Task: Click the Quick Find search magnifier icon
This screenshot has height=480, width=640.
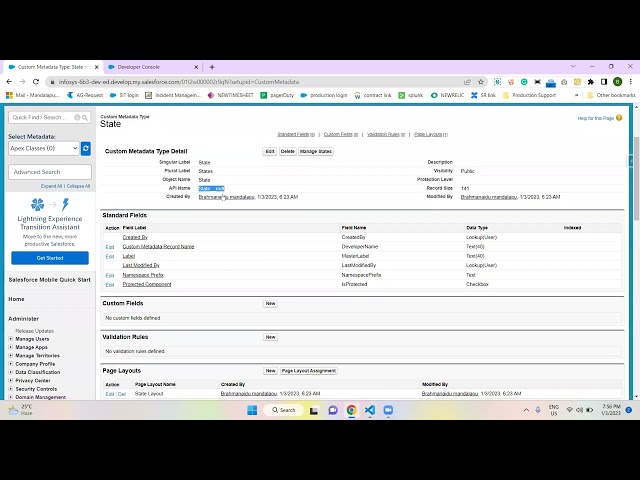Action: [85, 118]
